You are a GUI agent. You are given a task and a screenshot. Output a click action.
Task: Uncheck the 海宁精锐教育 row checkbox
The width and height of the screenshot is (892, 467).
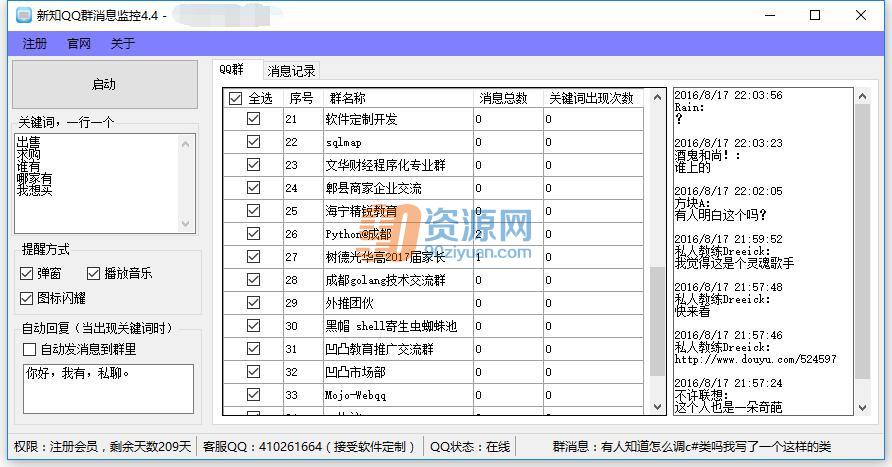click(x=254, y=210)
